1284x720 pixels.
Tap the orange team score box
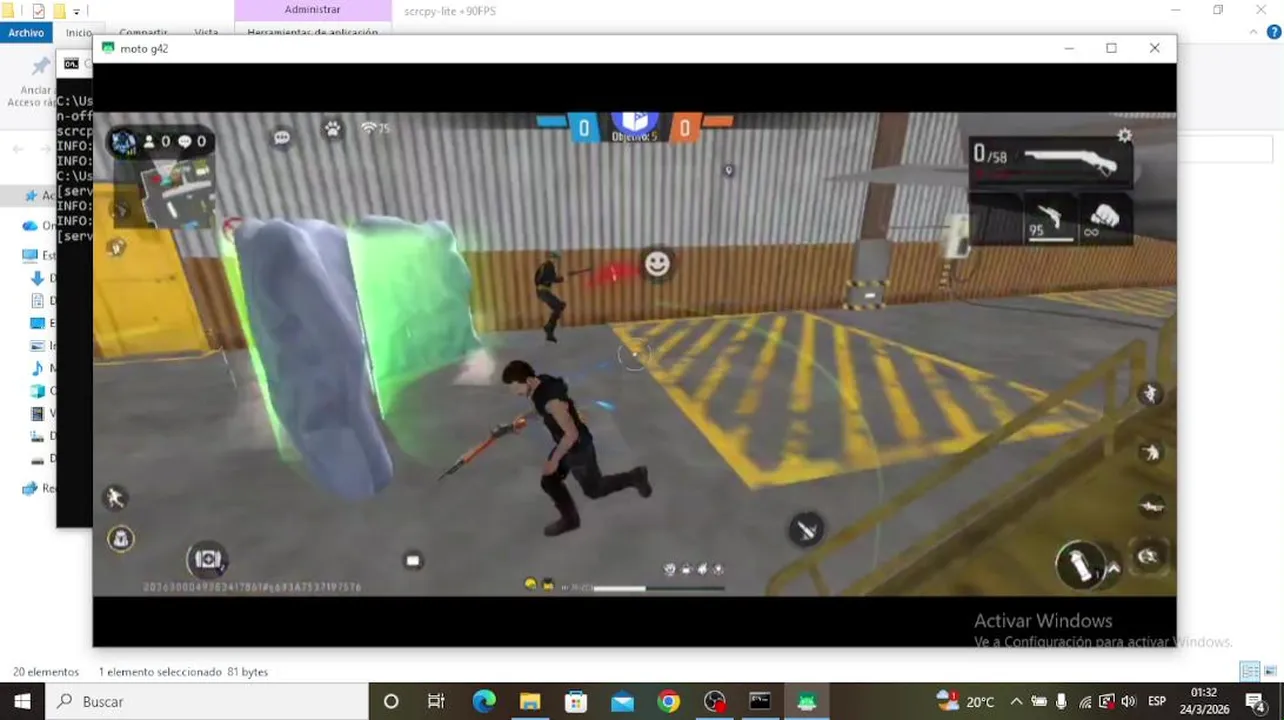684,128
